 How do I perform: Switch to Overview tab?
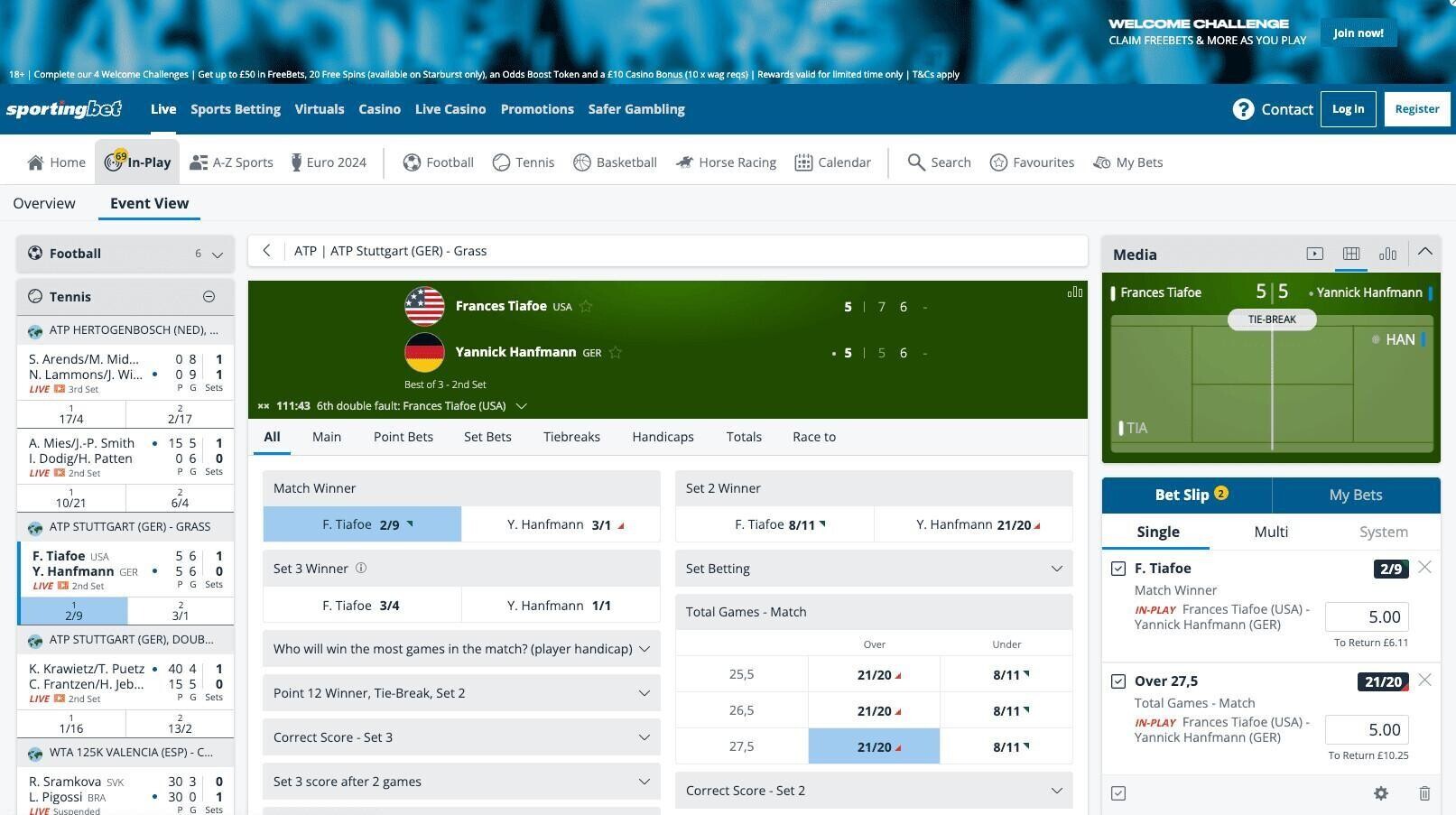pos(44,203)
